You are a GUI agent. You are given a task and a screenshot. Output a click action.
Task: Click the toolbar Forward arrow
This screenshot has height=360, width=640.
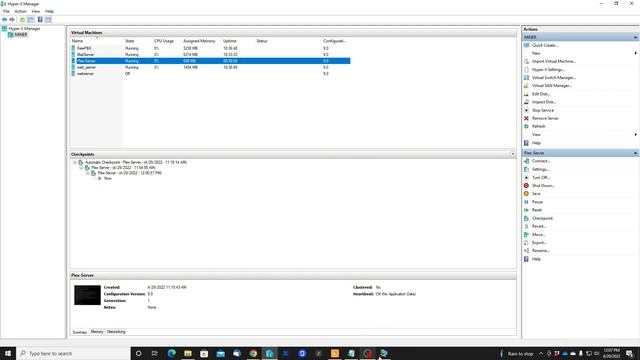[12, 20]
